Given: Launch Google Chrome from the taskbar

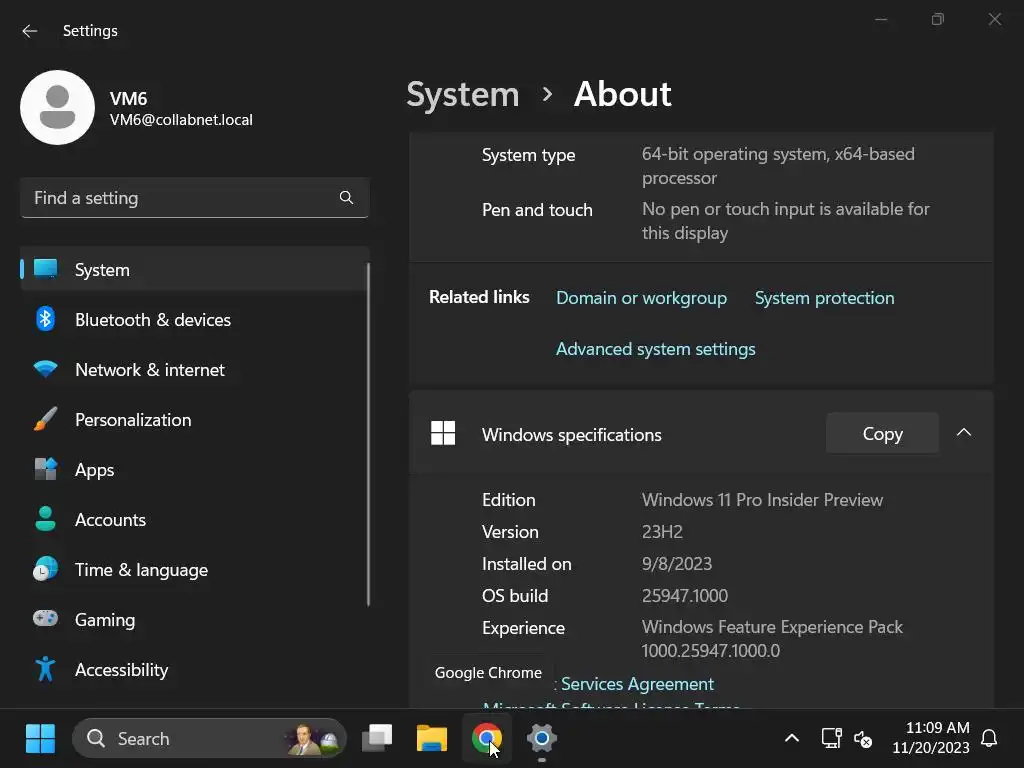Looking at the screenshot, I should click(487, 738).
